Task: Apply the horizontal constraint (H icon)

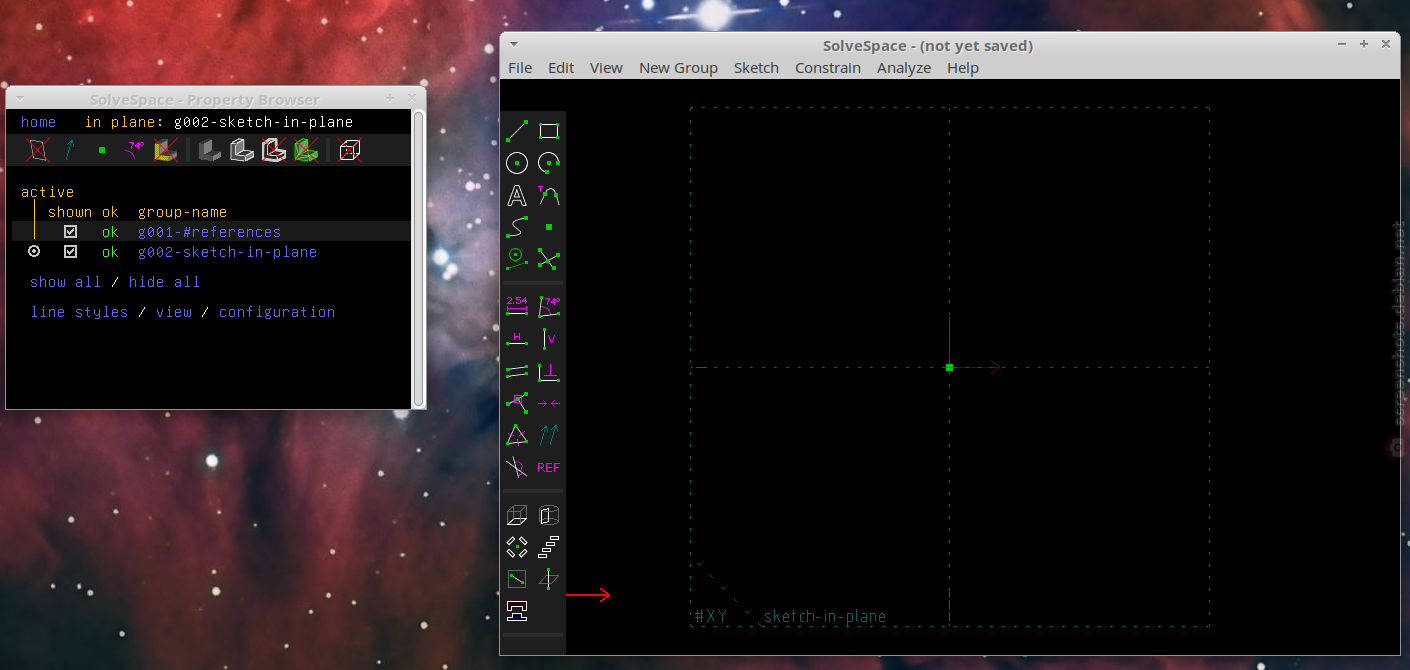Action: (x=517, y=339)
